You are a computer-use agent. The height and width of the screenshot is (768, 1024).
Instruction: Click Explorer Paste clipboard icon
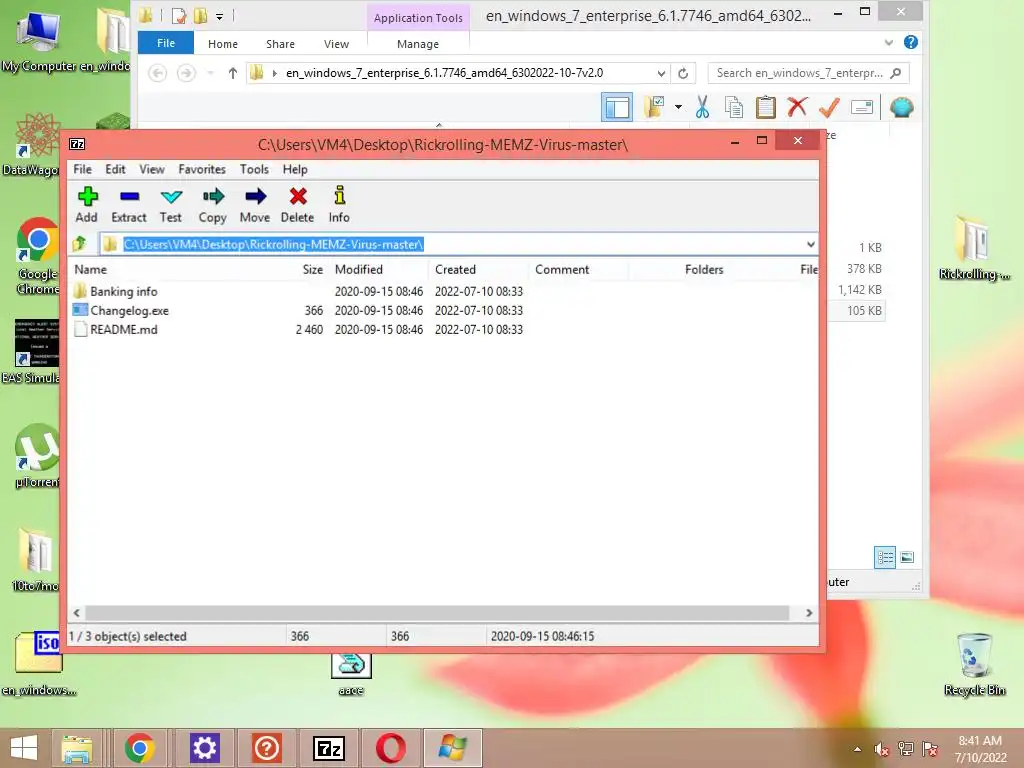click(x=765, y=107)
